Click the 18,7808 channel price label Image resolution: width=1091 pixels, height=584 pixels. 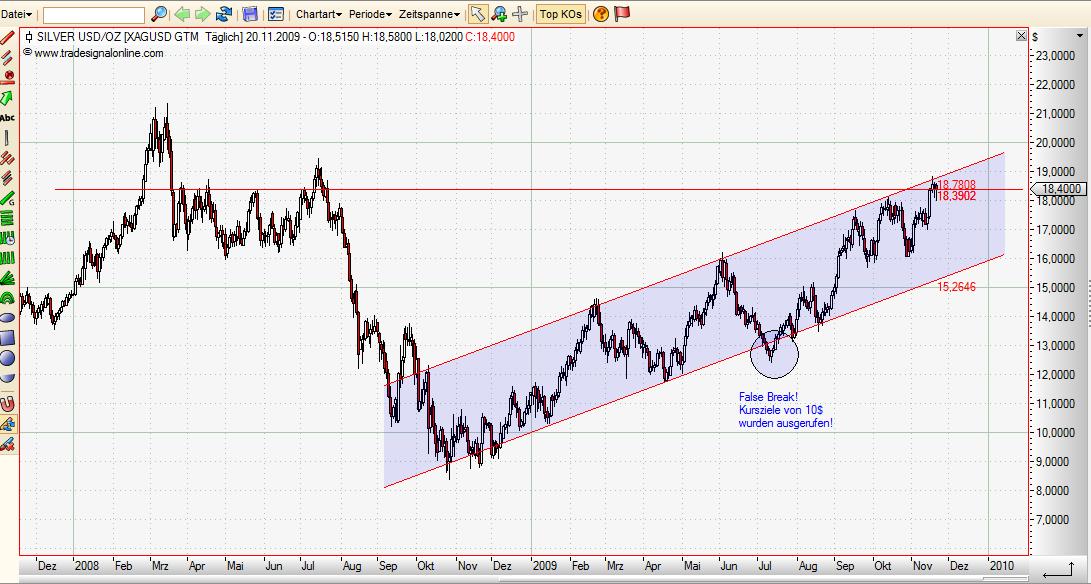[x=957, y=184]
